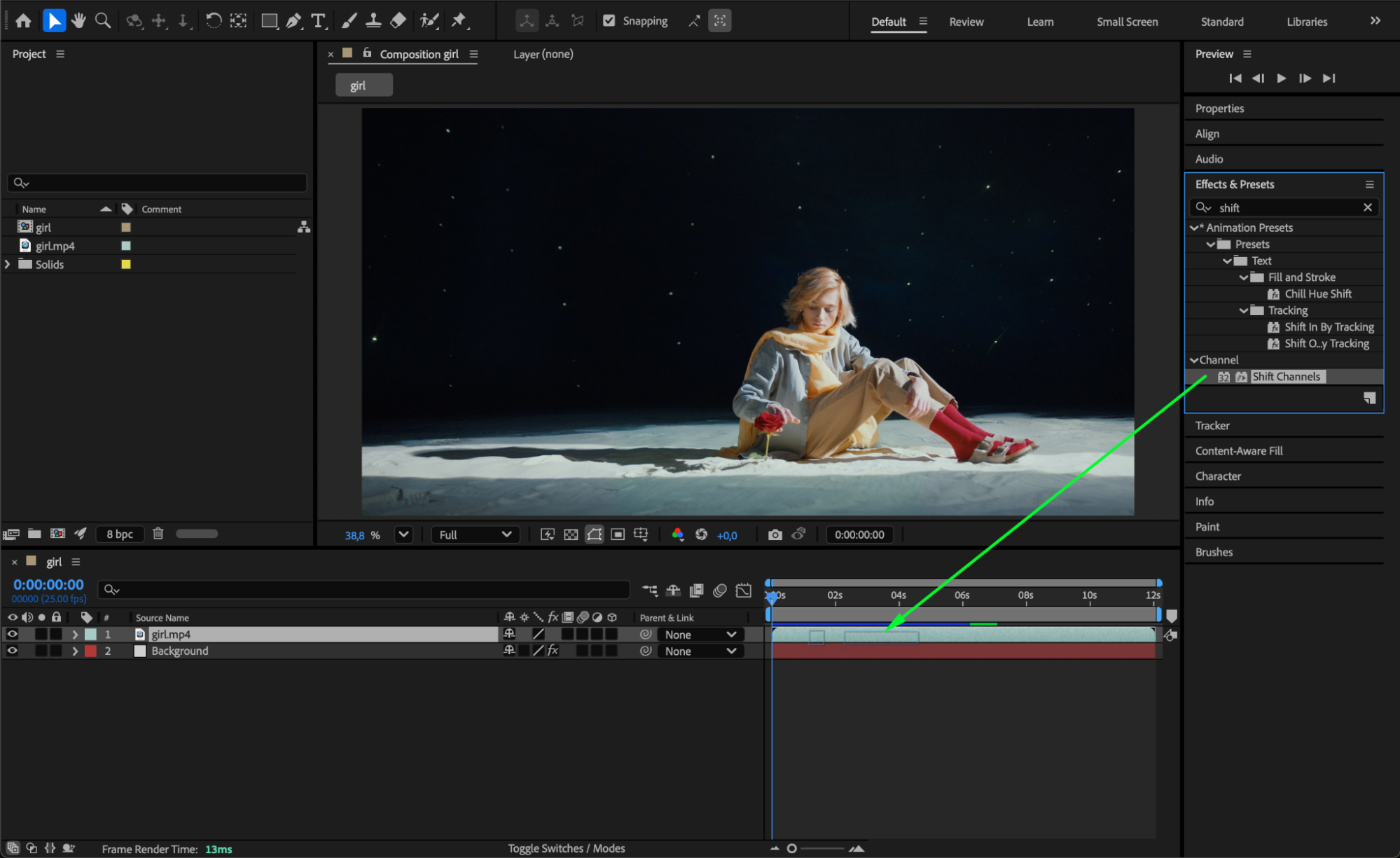Open the Full resolution dropdown
1400x858 pixels.
(x=475, y=535)
